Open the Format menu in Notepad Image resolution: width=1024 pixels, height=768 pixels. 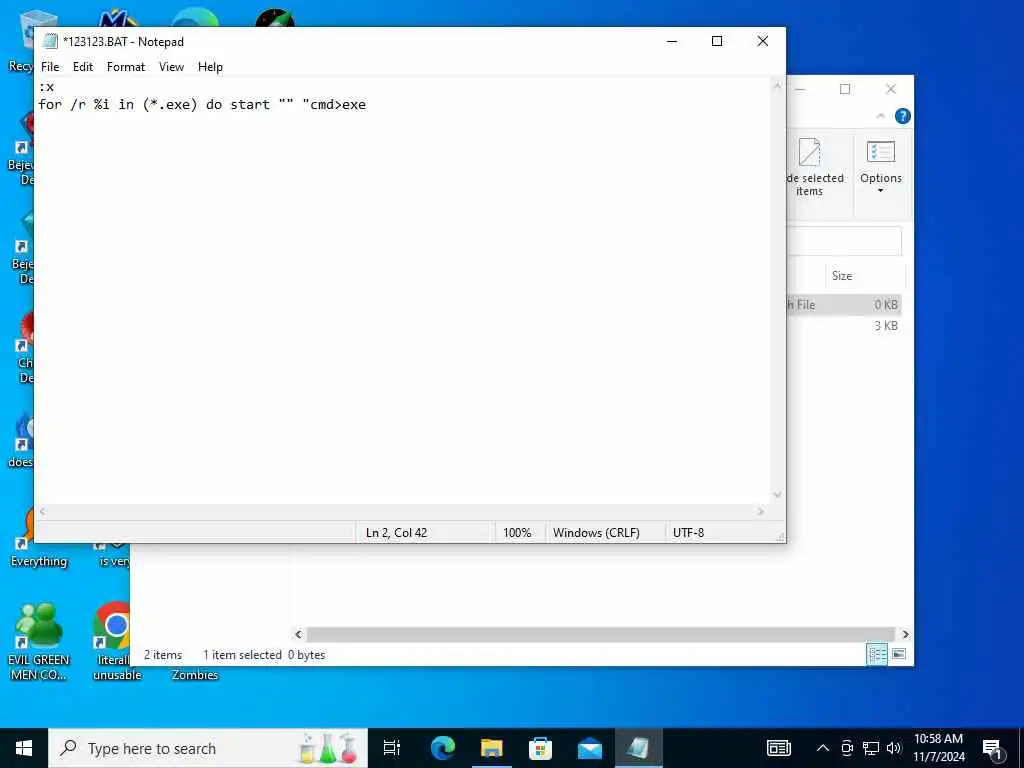point(126,67)
